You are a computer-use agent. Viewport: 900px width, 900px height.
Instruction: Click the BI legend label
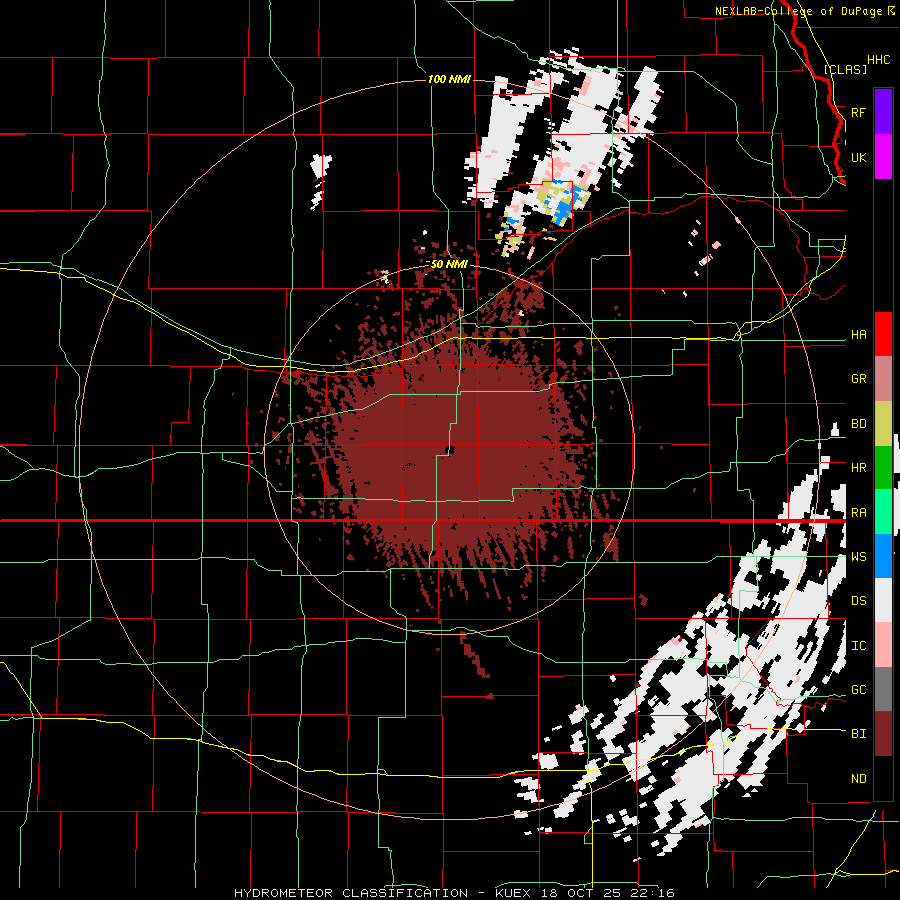coord(858,734)
